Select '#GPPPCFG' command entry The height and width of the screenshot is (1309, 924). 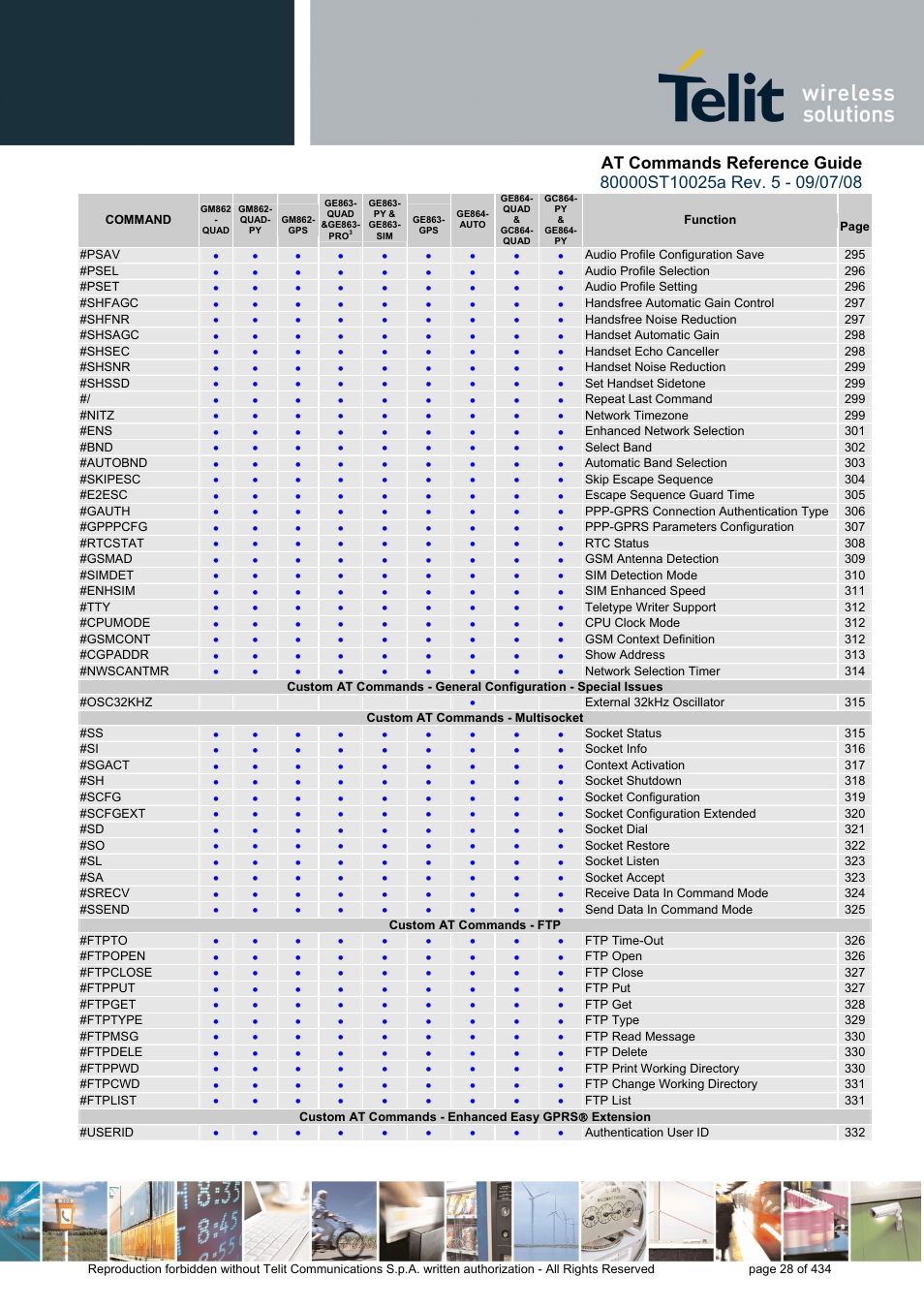pyautogui.click(x=113, y=527)
